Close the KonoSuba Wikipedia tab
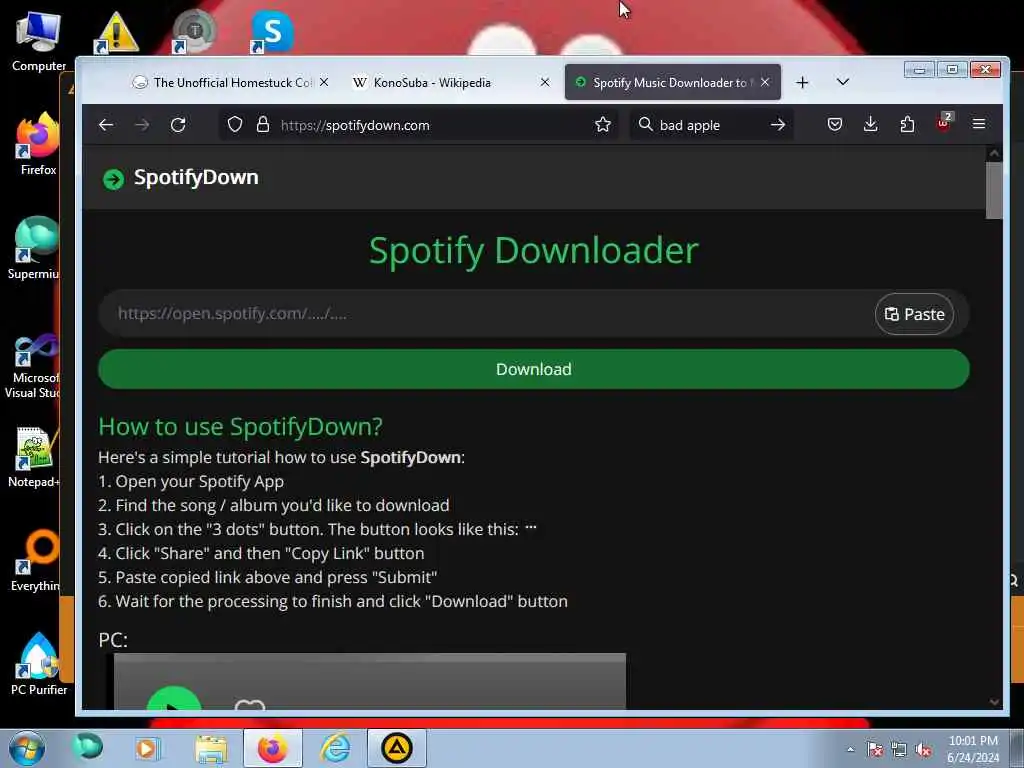 [545, 82]
